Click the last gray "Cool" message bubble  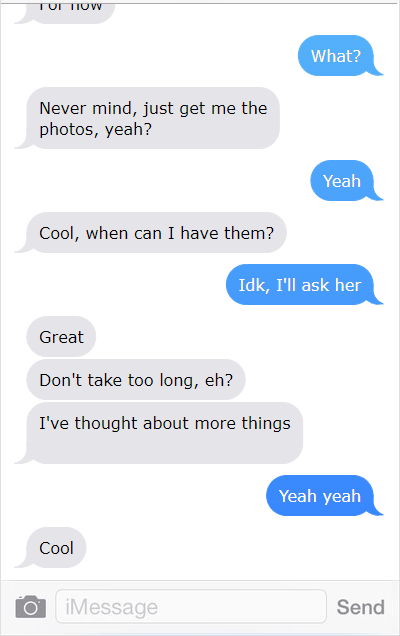(56, 548)
